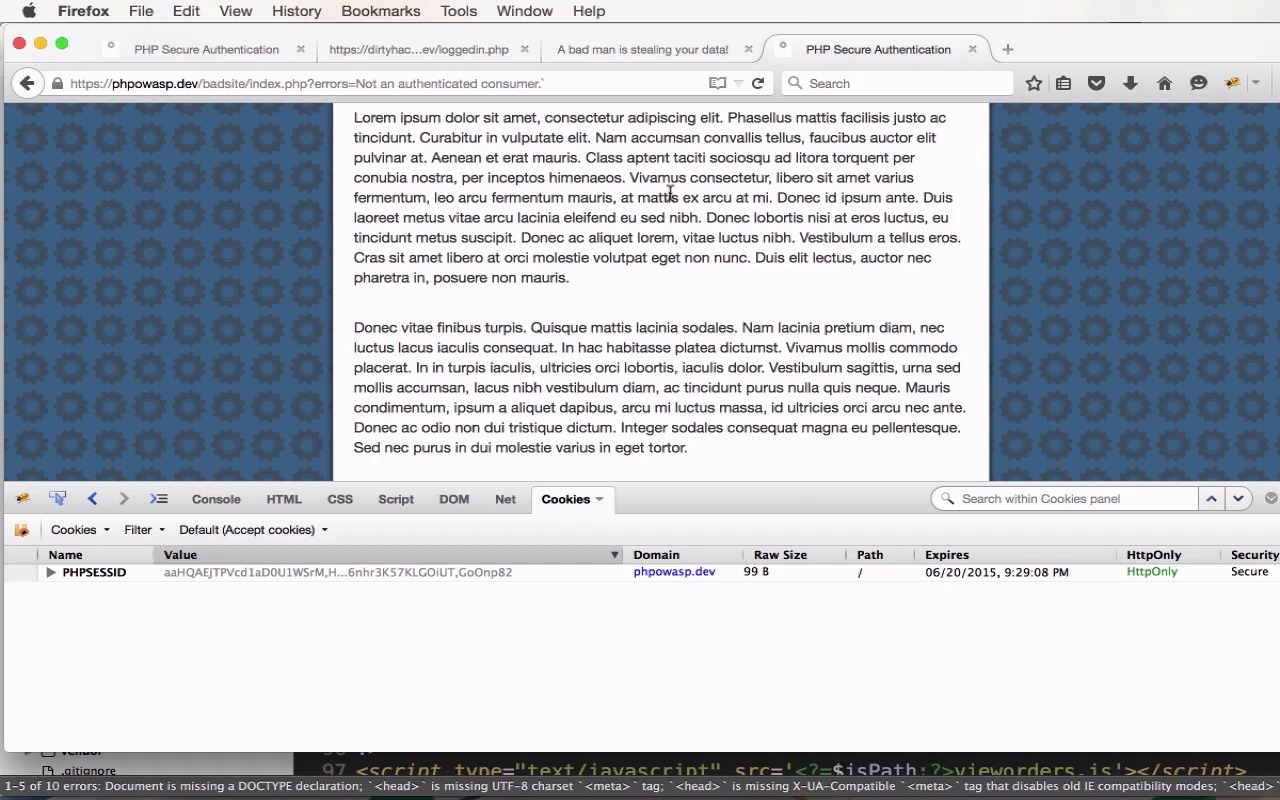Click the Value column sort arrow

(615, 555)
